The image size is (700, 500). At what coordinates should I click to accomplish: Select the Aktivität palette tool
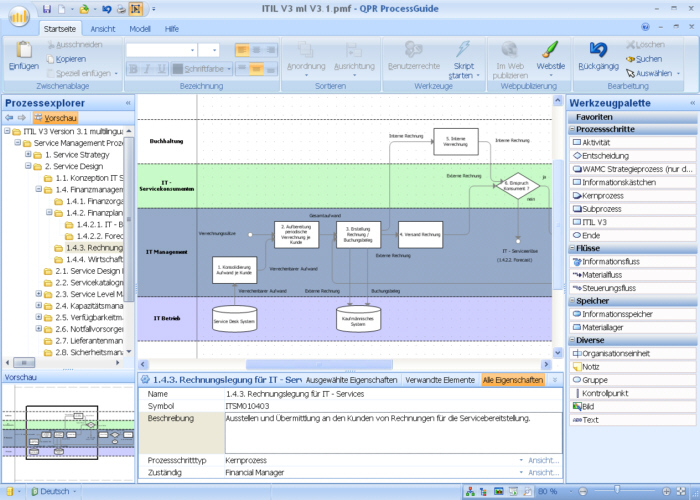pyautogui.click(x=632, y=142)
